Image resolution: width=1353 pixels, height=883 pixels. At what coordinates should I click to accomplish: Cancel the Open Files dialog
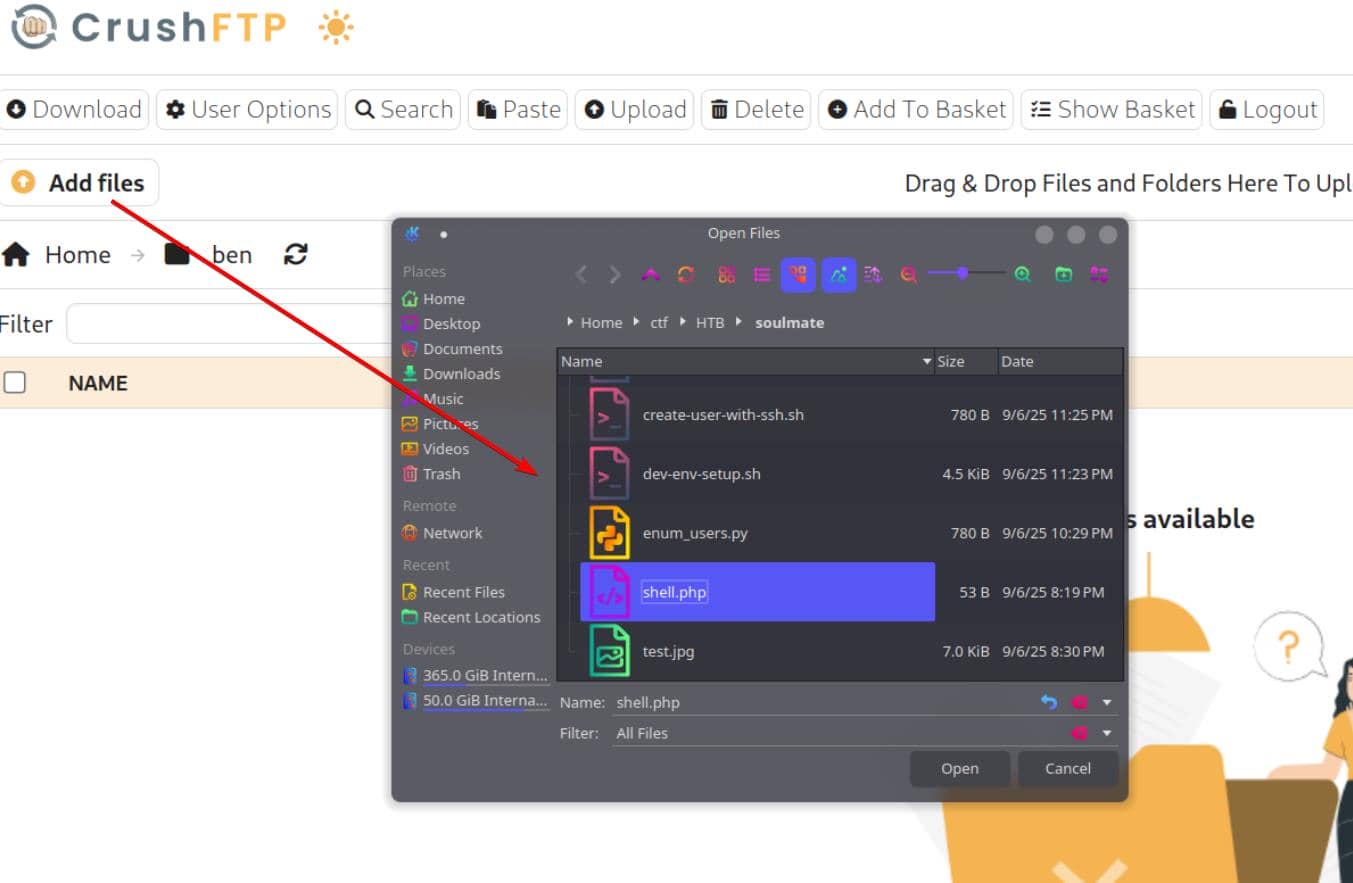pyautogui.click(x=1068, y=769)
